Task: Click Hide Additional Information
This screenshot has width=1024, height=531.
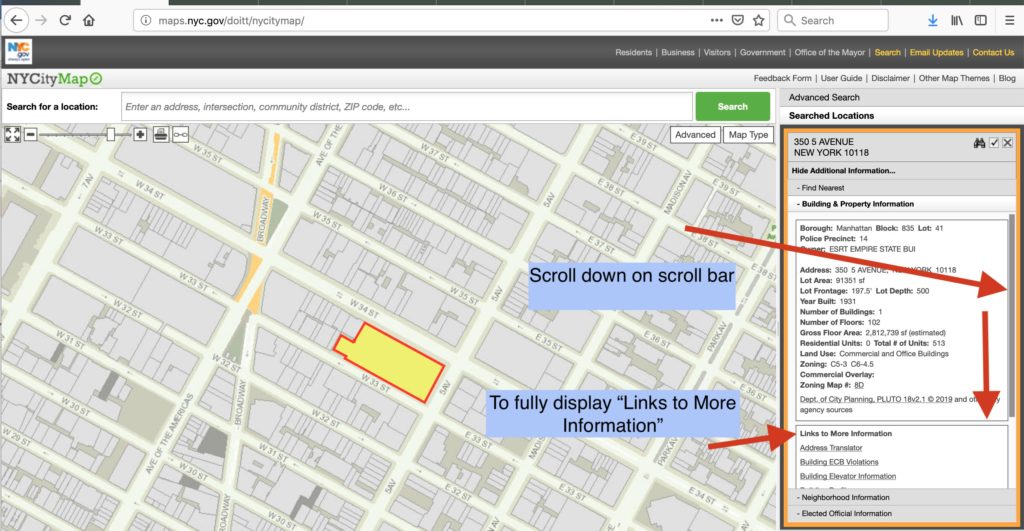Action: click(843, 170)
